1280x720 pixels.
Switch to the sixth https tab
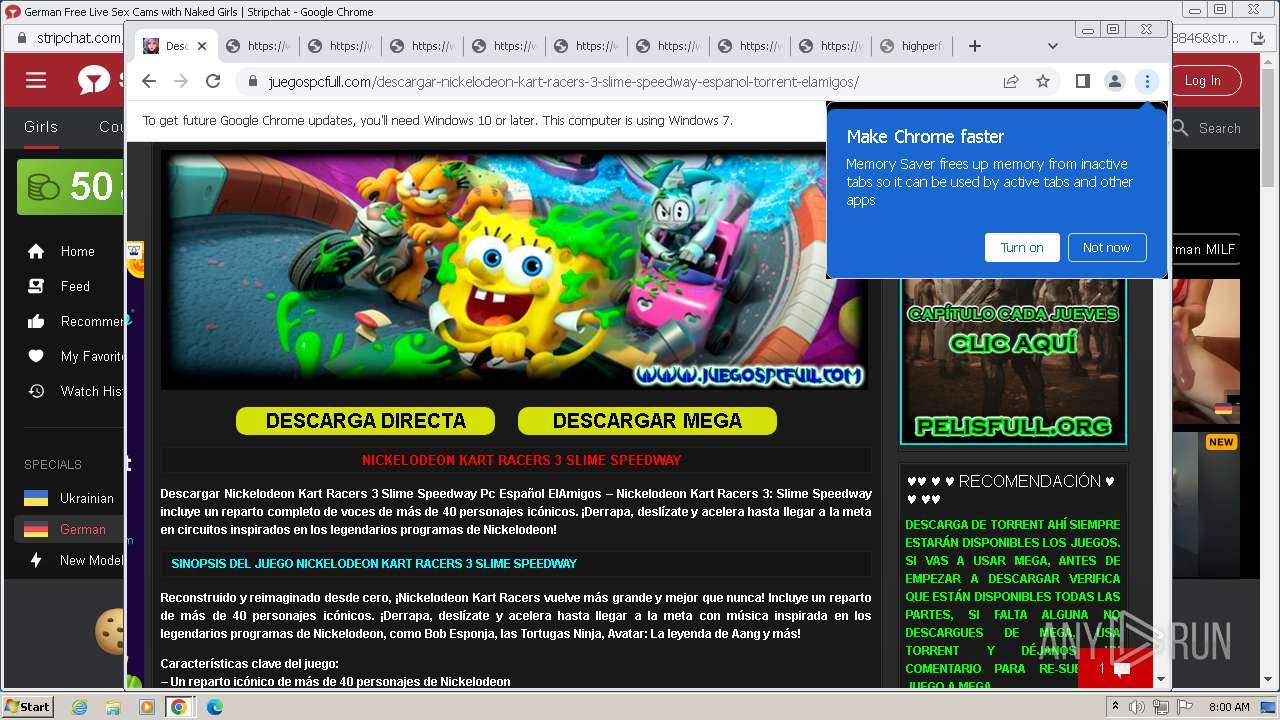[667, 46]
